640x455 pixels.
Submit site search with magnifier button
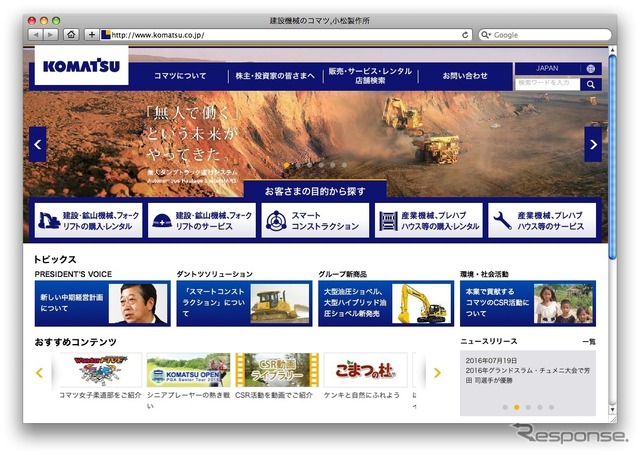(591, 84)
